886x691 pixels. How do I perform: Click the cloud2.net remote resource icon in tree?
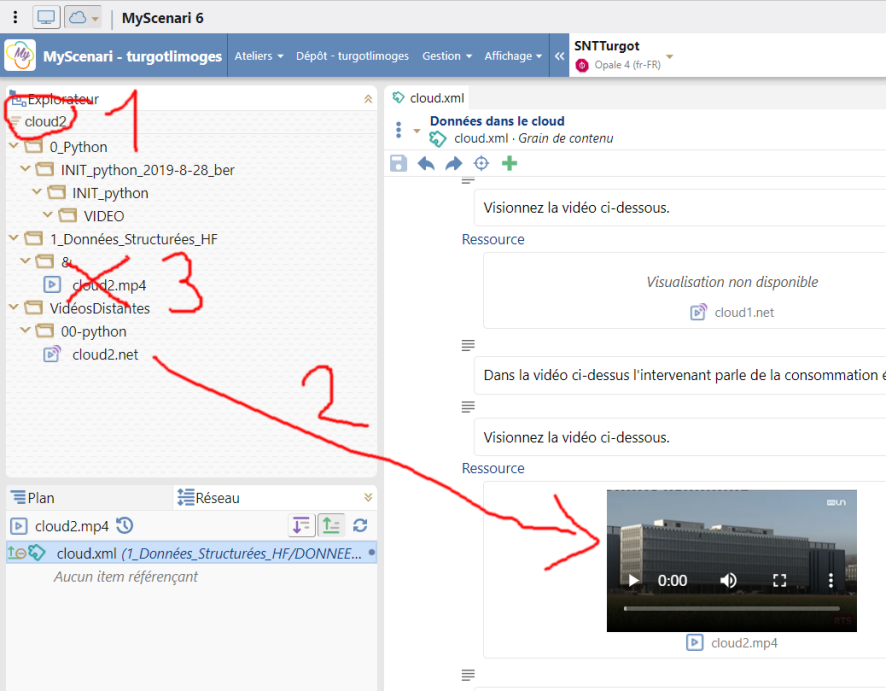(52, 354)
